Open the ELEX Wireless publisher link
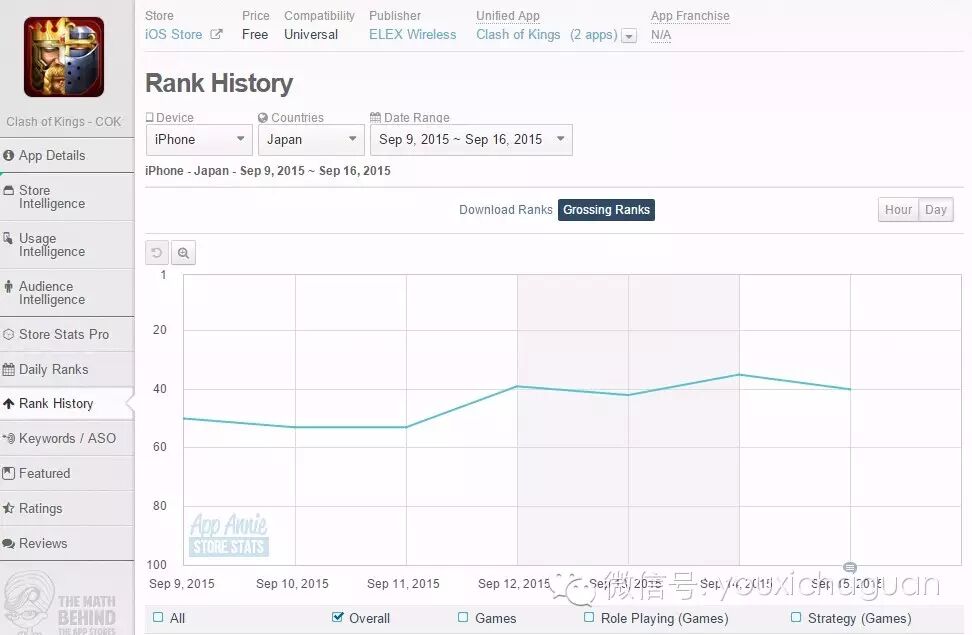Image resolution: width=972 pixels, height=635 pixels. (412, 34)
